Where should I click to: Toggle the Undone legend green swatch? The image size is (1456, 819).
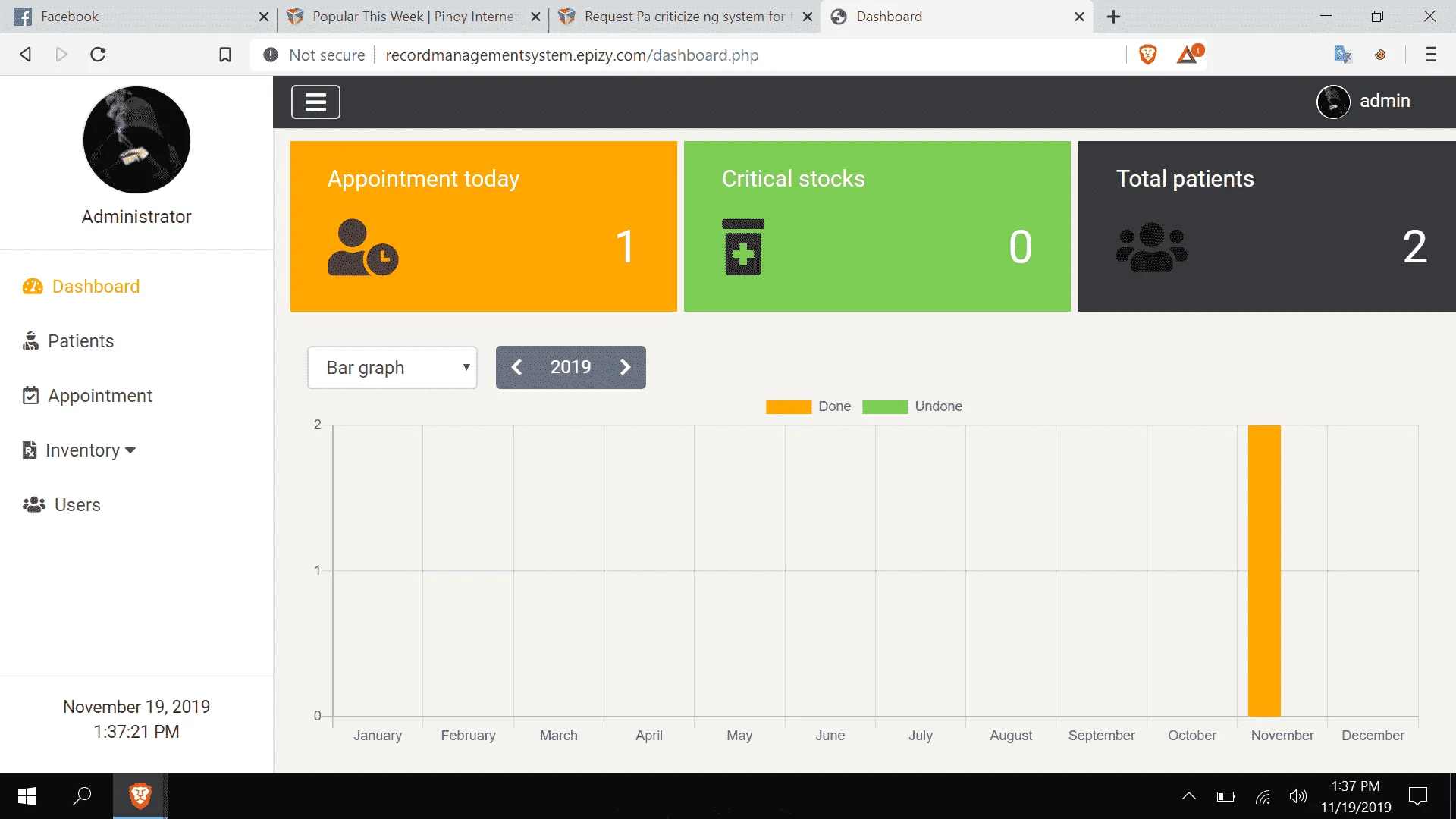click(885, 407)
